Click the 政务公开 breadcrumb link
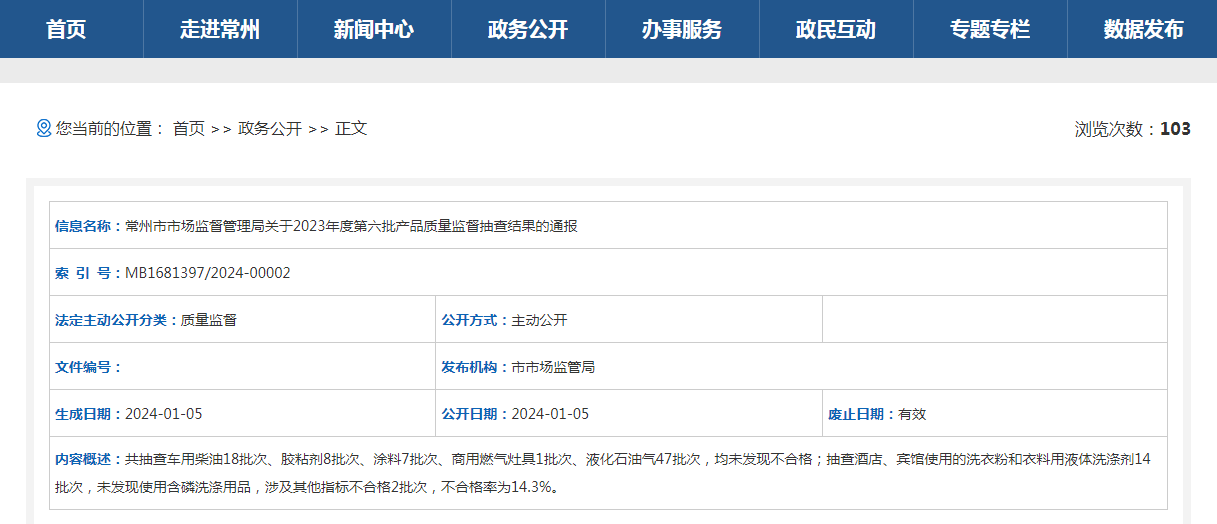 270,128
